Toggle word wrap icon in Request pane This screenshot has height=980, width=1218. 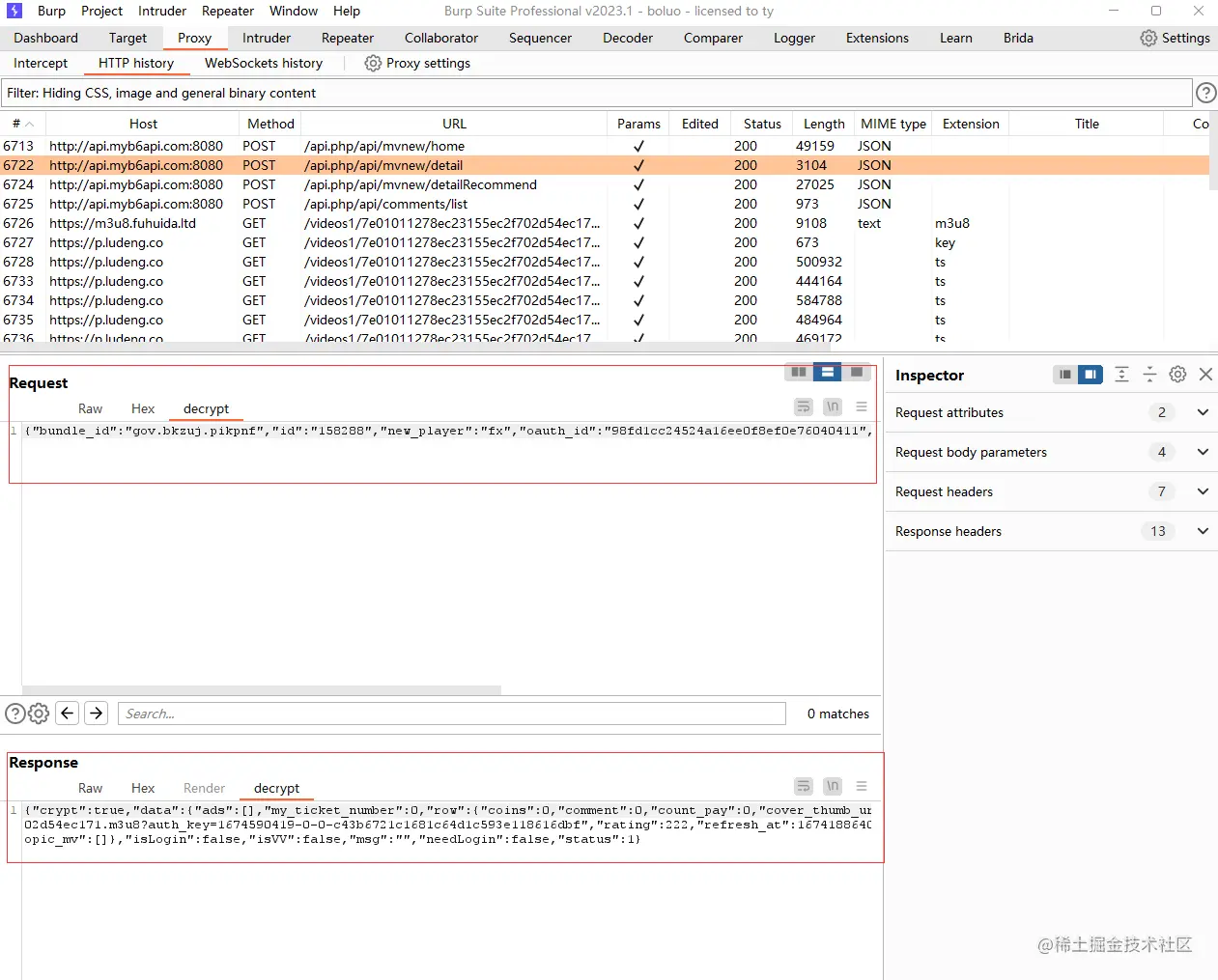click(804, 407)
